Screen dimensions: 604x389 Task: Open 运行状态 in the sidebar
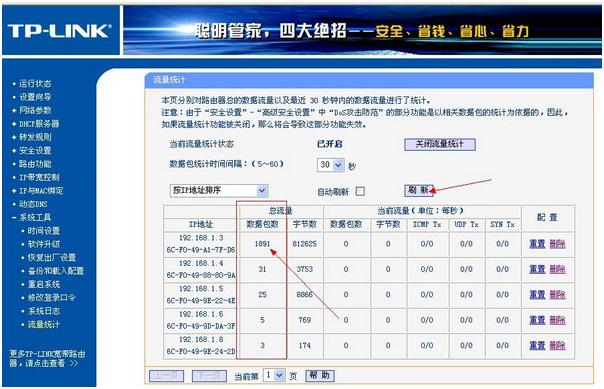pyautogui.click(x=35, y=83)
